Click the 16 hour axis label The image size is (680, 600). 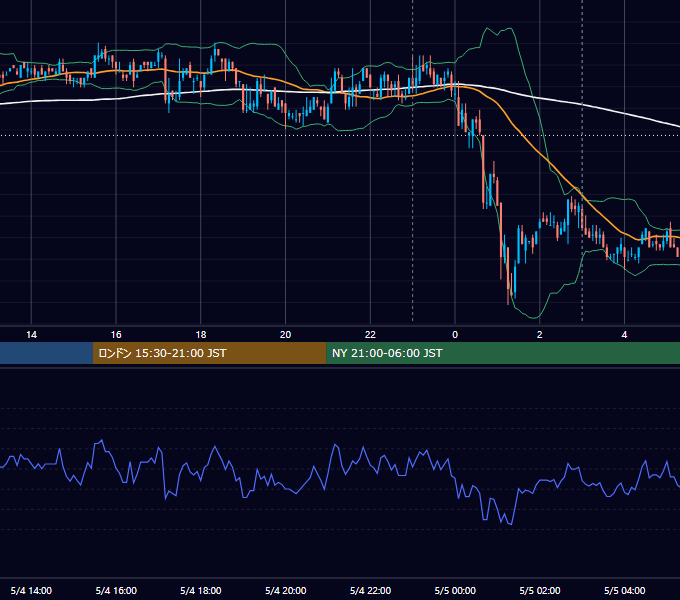point(116,335)
